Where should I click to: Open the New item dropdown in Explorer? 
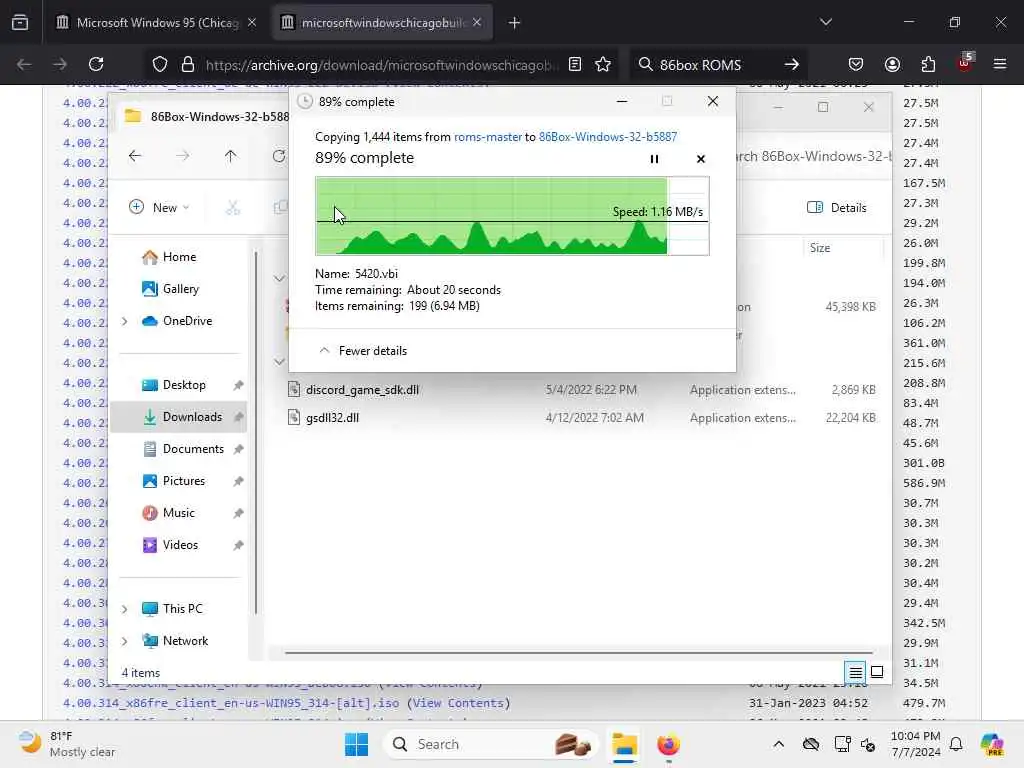(x=159, y=208)
